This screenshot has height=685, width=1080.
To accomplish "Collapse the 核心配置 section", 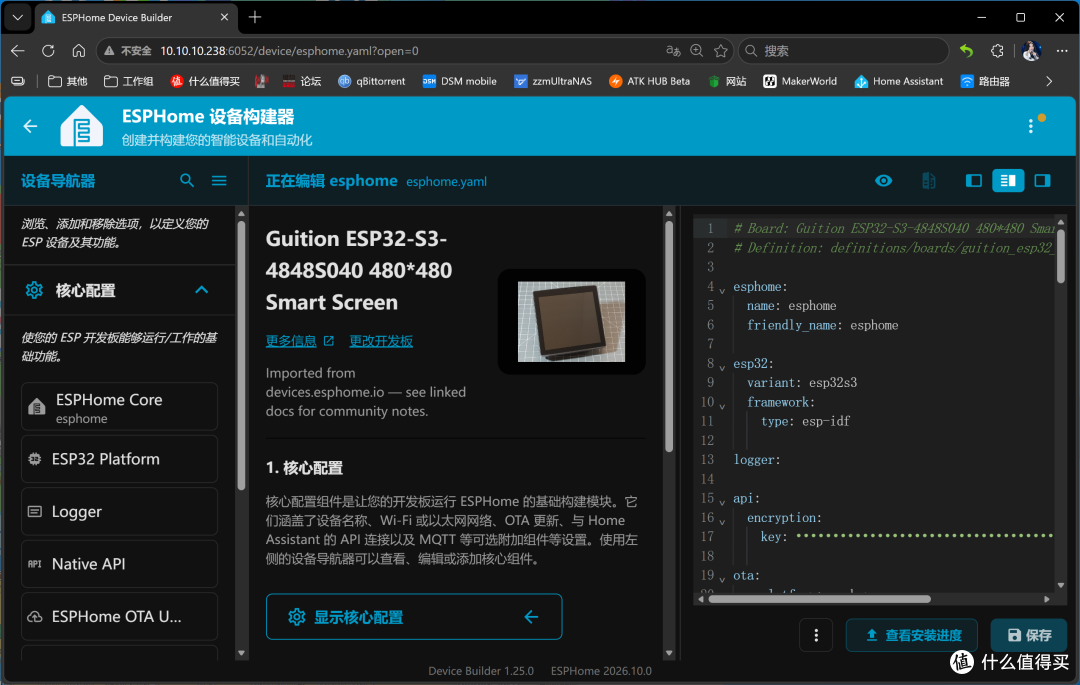I will 201,290.
